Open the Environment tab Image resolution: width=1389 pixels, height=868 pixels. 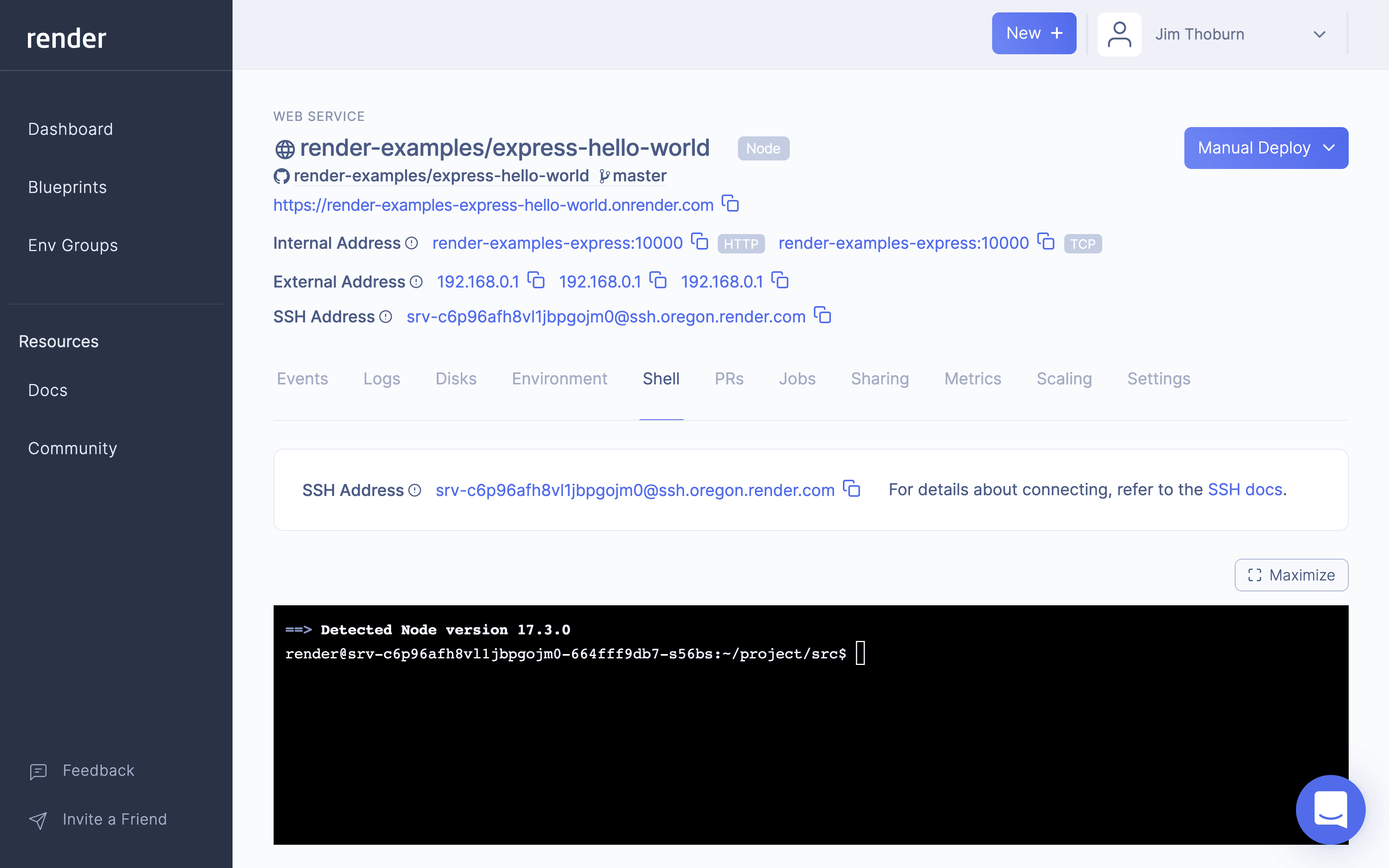(559, 379)
